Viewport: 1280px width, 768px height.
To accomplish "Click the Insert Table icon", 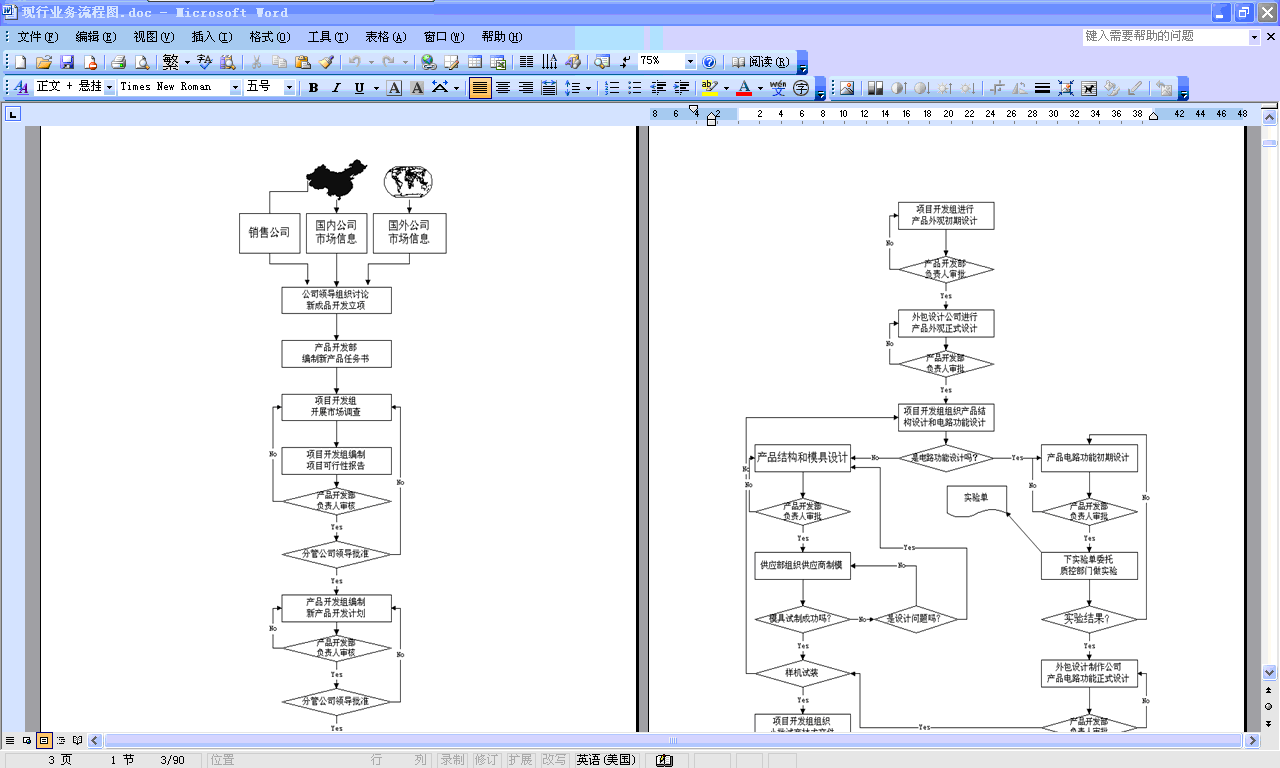I will click(x=476, y=62).
